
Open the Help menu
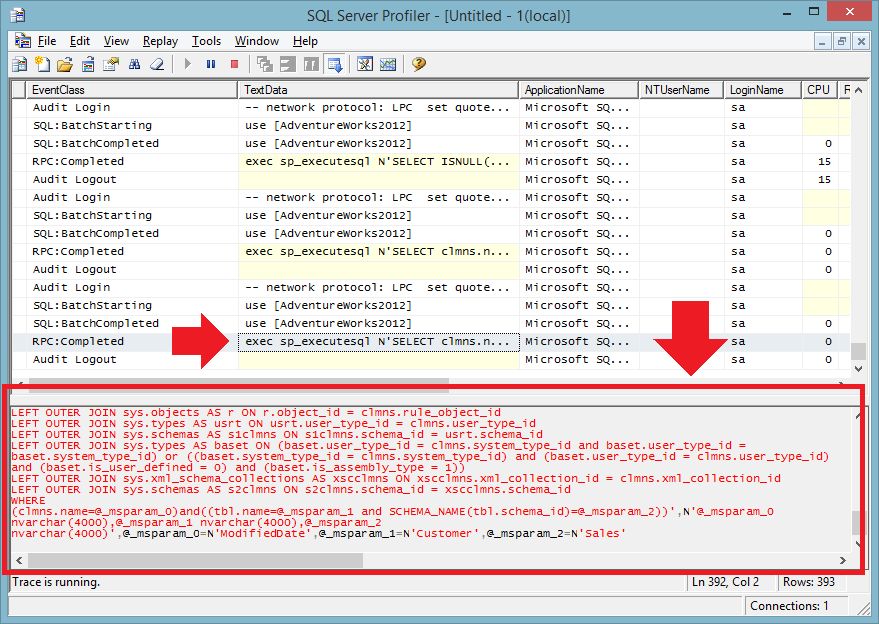click(305, 41)
